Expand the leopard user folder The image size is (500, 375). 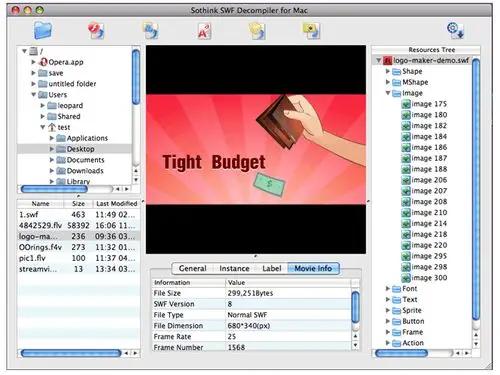tap(43, 106)
